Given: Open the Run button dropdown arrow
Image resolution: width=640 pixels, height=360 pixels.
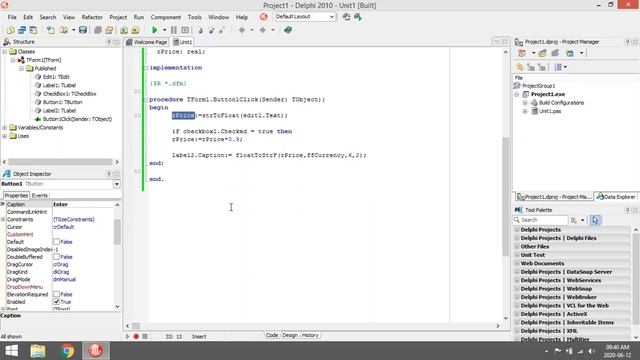Looking at the screenshot, I should pyautogui.click(x=164, y=30).
